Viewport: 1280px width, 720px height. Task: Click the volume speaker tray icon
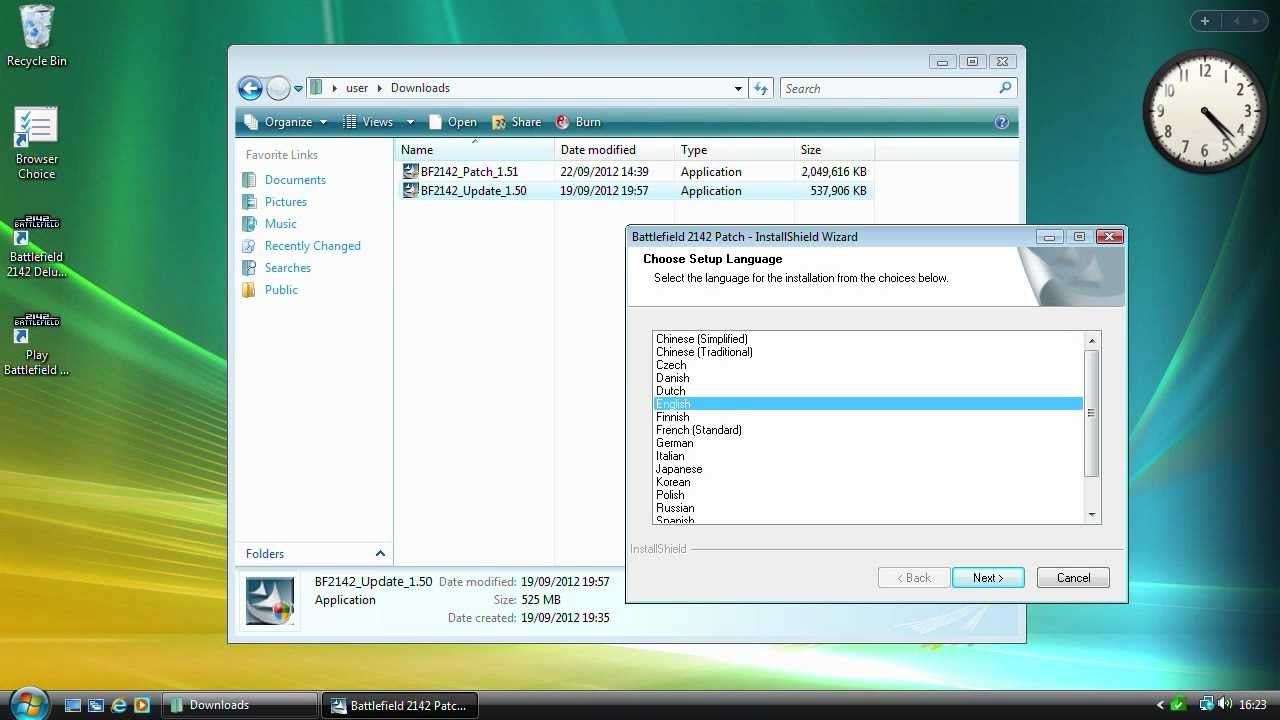pyautogui.click(x=1225, y=704)
